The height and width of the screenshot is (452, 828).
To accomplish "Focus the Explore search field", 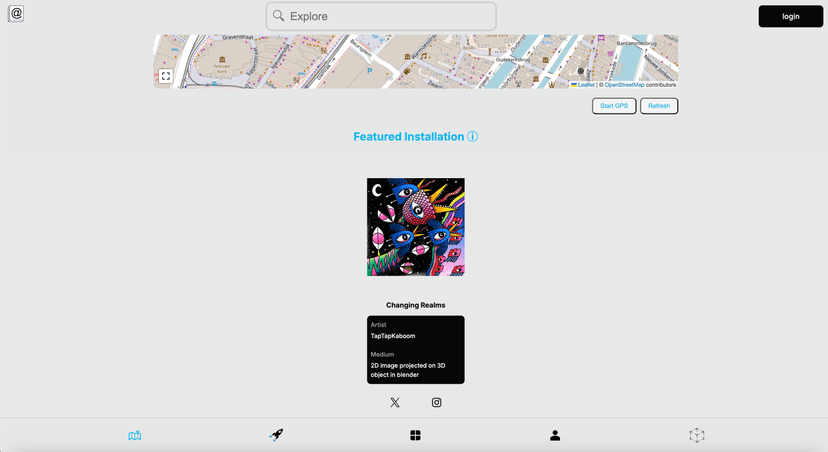I will 390,16.
